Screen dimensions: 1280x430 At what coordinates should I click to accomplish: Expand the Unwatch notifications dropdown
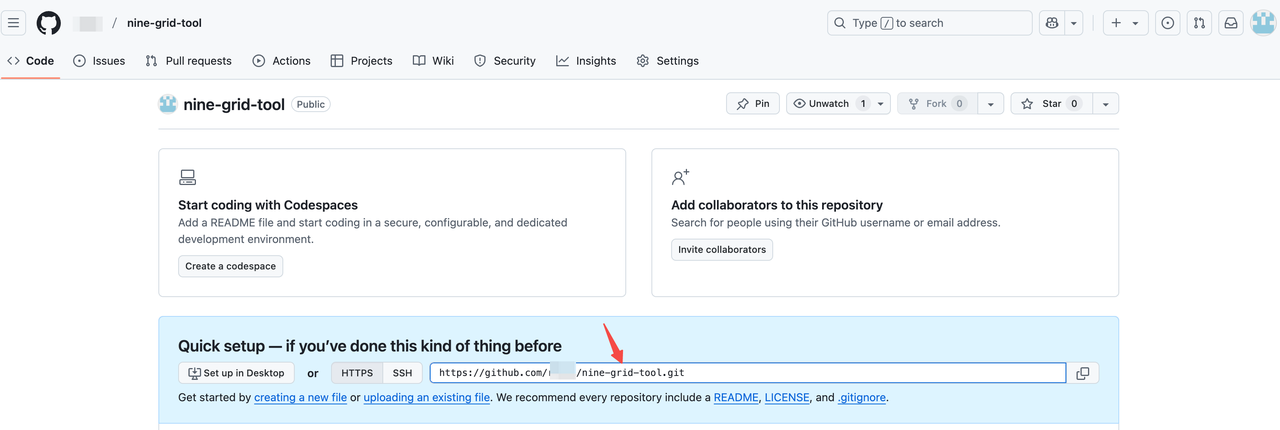pyautogui.click(x=880, y=104)
